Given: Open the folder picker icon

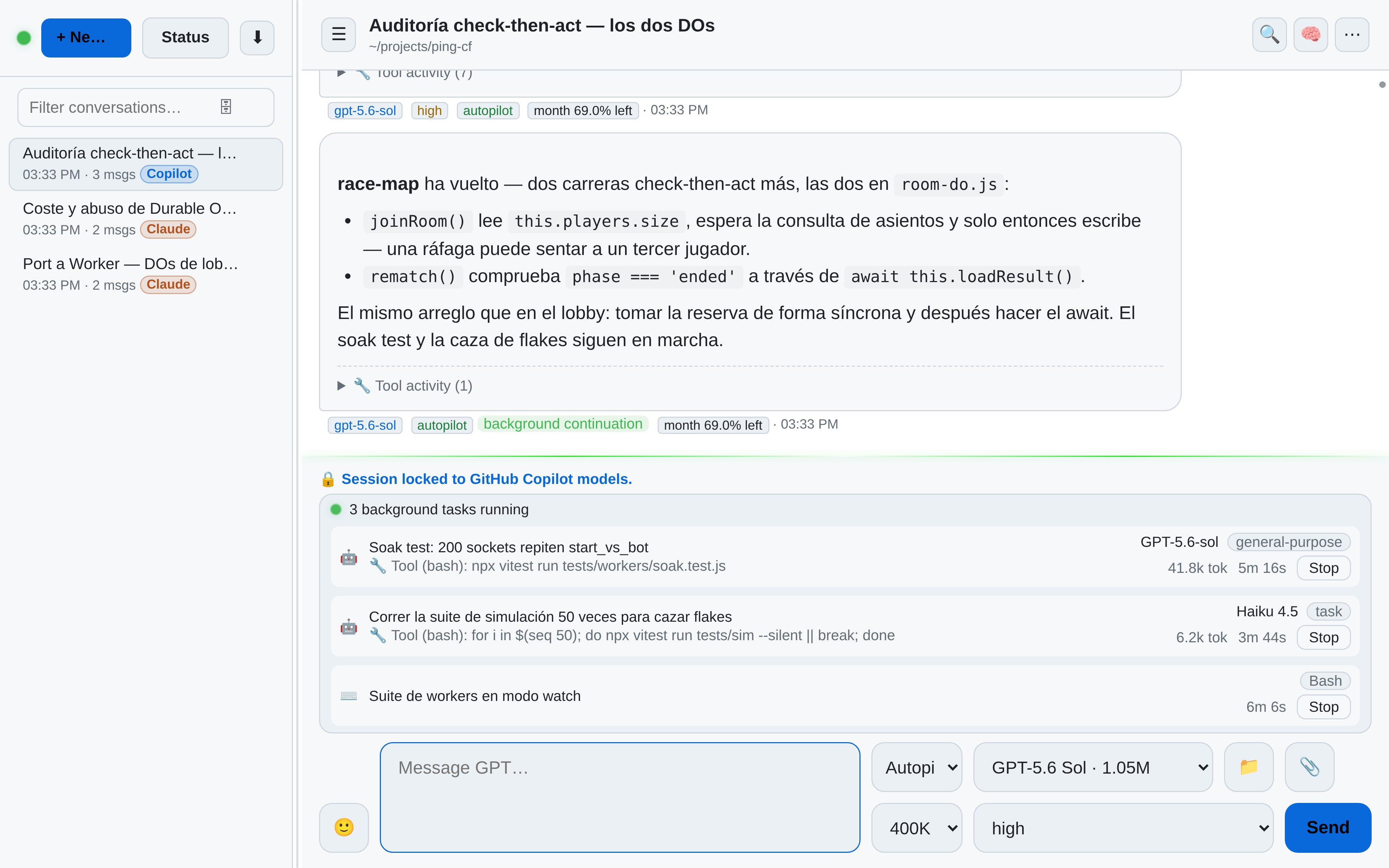Looking at the screenshot, I should [x=1249, y=767].
